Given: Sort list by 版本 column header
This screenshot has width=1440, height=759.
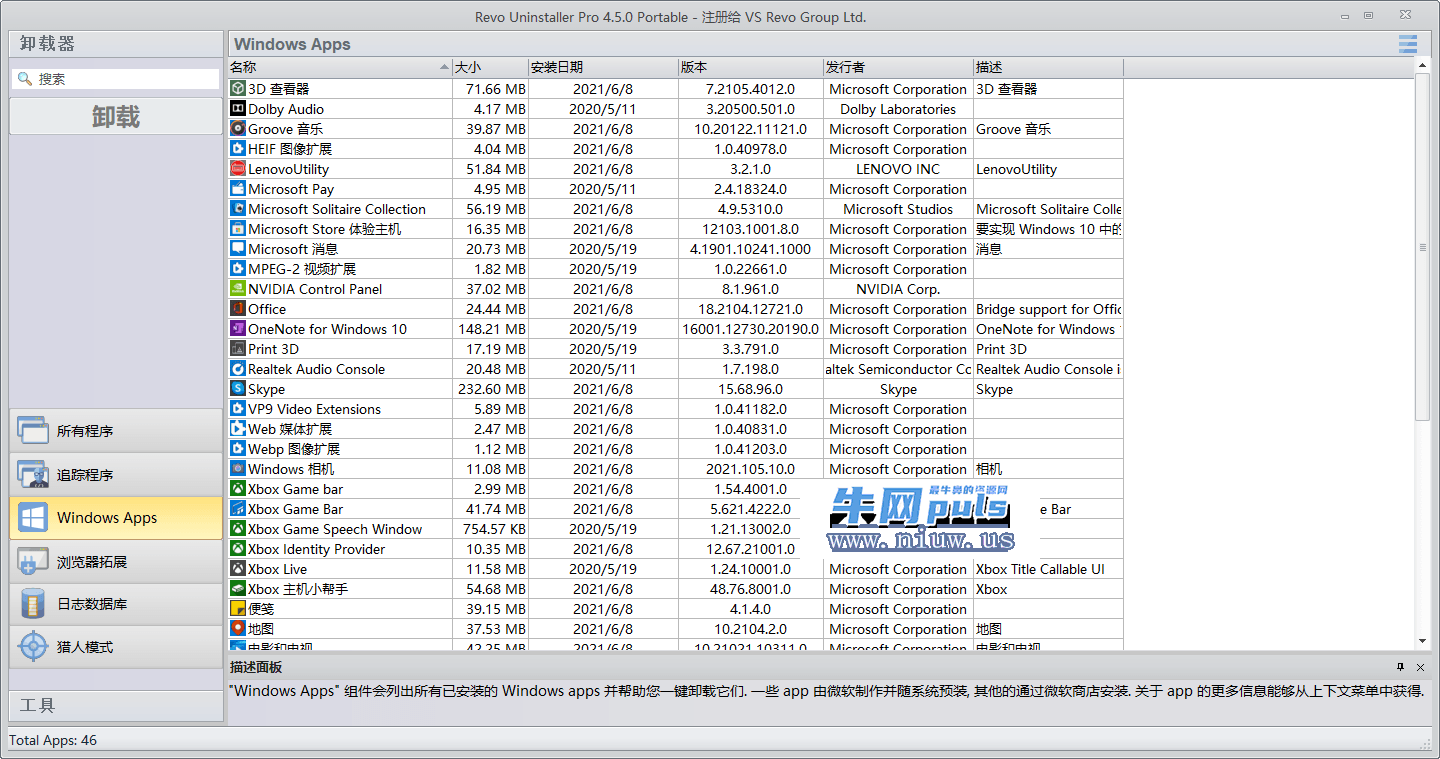Looking at the screenshot, I should (x=750, y=67).
